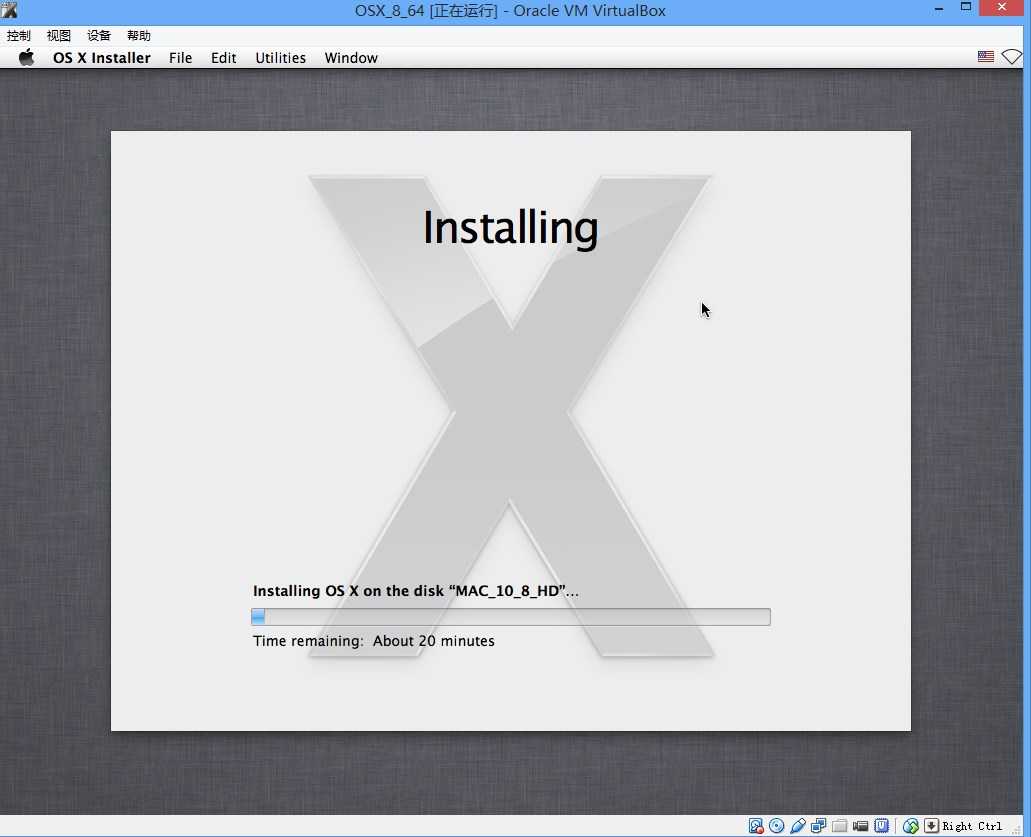Maximize the VirtualBox window
1031x837 pixels.
click(x=966, y=7)
